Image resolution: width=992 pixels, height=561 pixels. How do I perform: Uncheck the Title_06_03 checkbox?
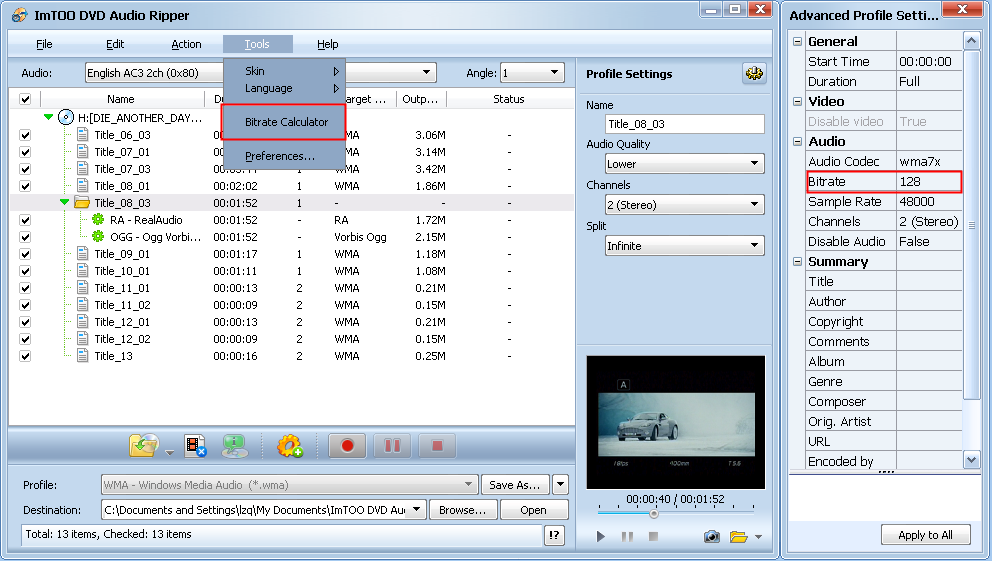coord(25,135)
